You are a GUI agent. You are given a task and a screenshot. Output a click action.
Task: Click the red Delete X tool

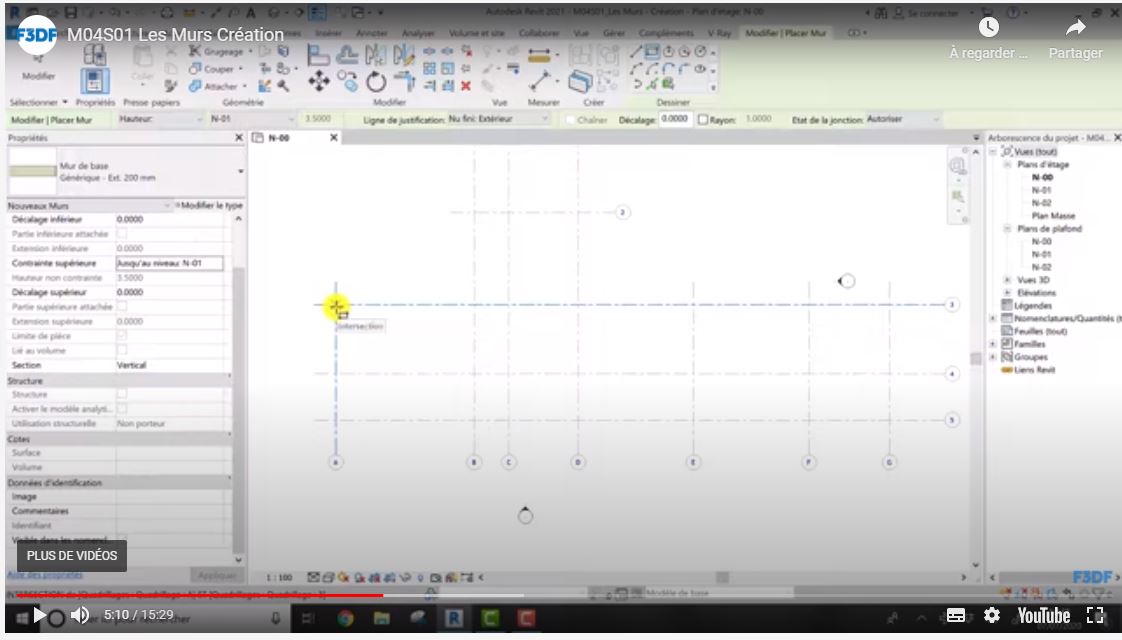(x=466, y=86)
